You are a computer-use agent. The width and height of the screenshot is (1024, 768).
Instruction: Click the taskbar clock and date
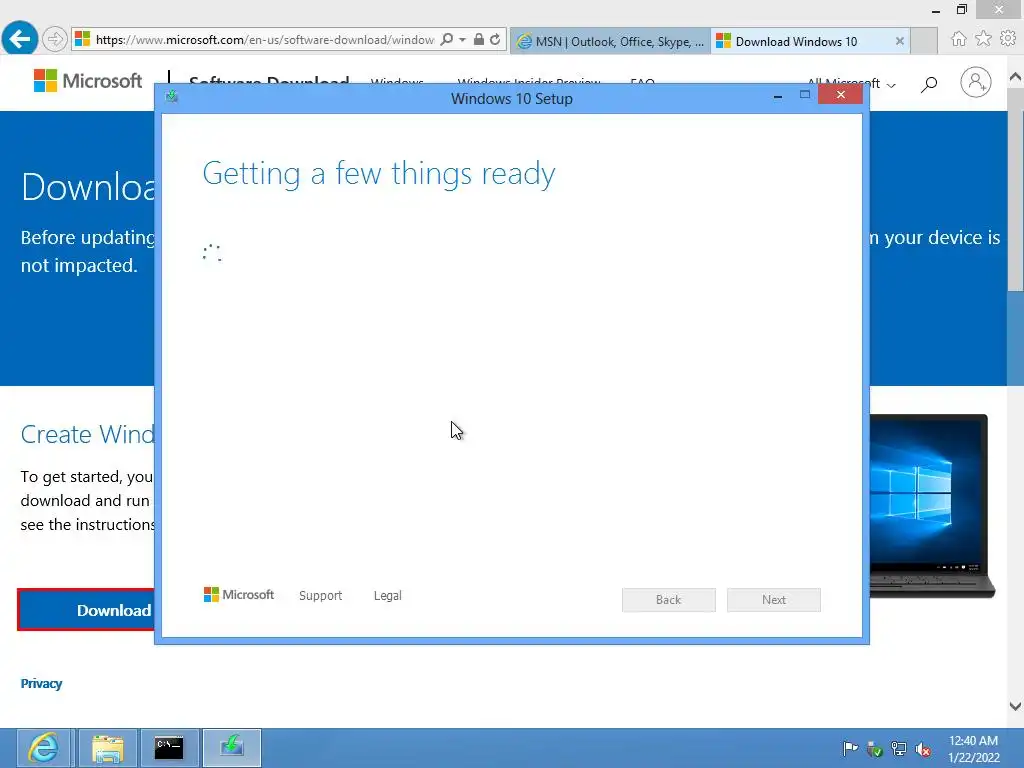pos(973,749)
